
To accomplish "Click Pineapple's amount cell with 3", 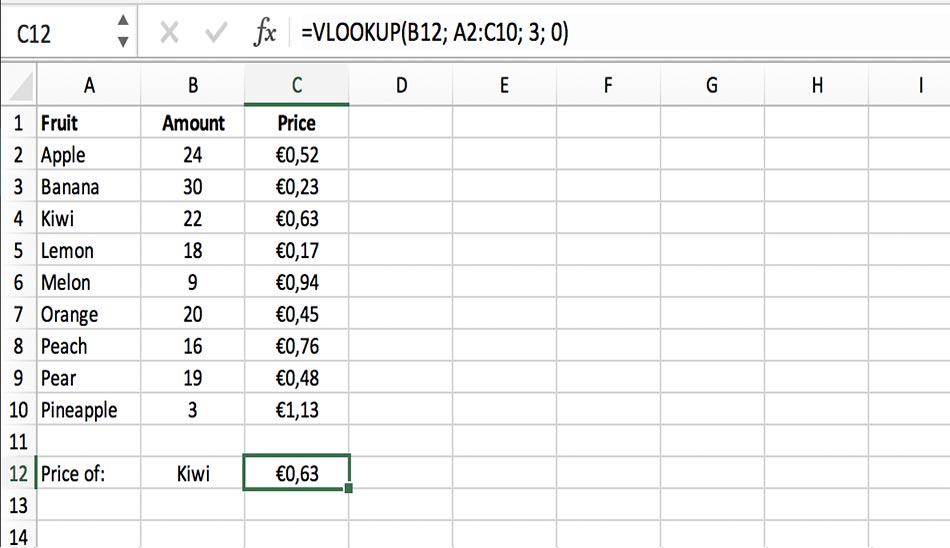I will (193, 410).
